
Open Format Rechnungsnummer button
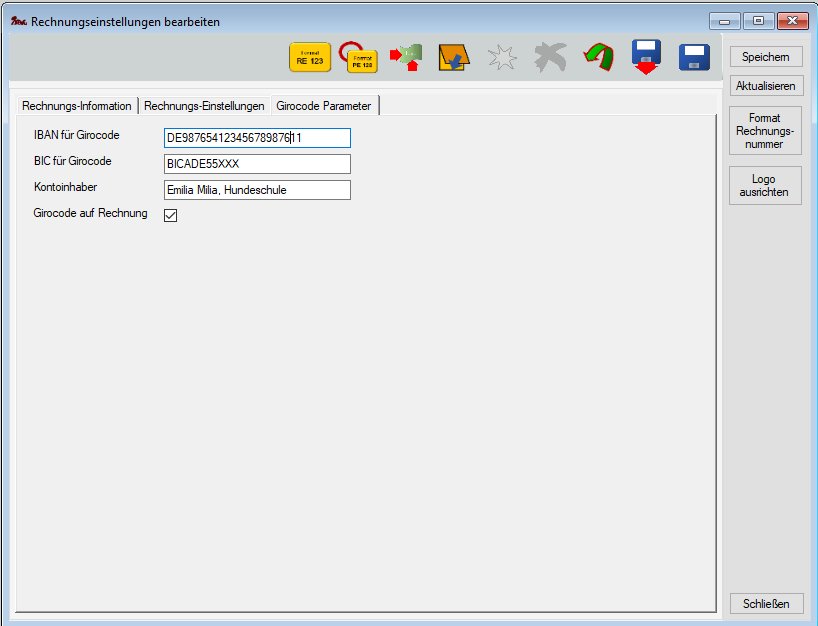click(765, 131)
